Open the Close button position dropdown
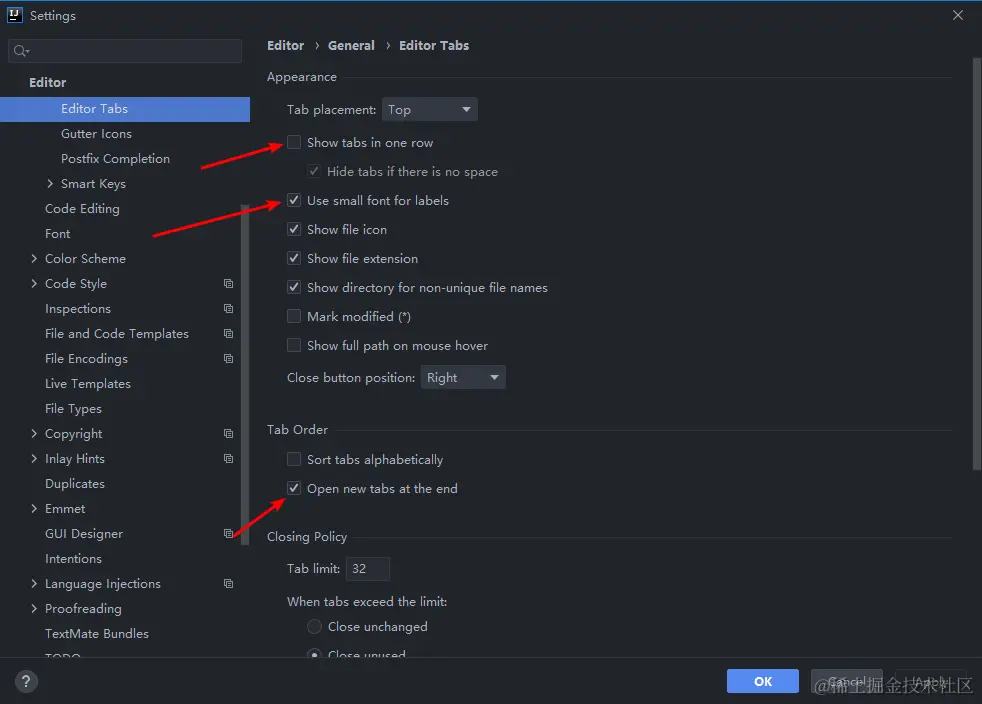This screenshot has height=704, width=982. [x=463, y=378]
